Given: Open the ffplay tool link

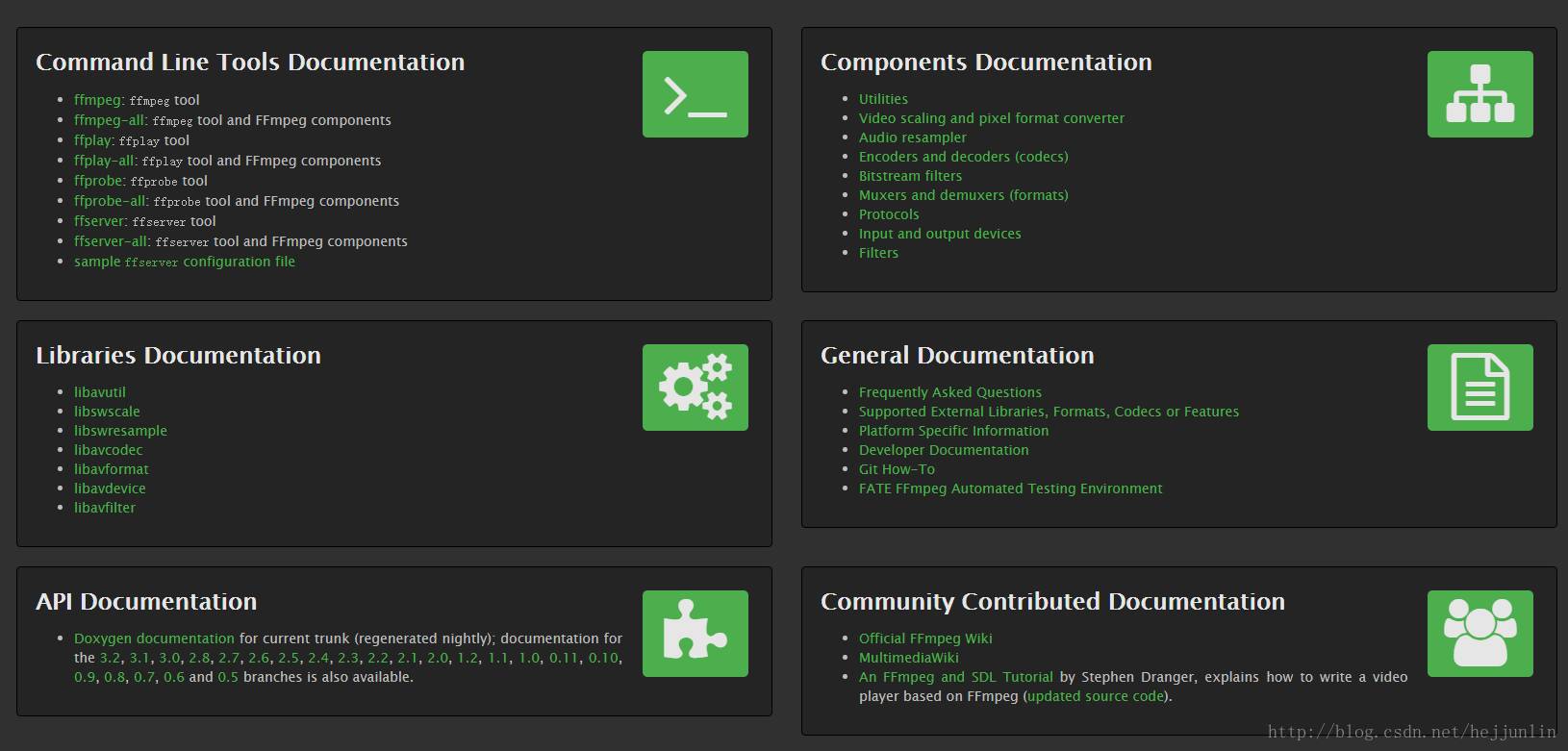Looking at the screenshot, I should pos(92,140).
